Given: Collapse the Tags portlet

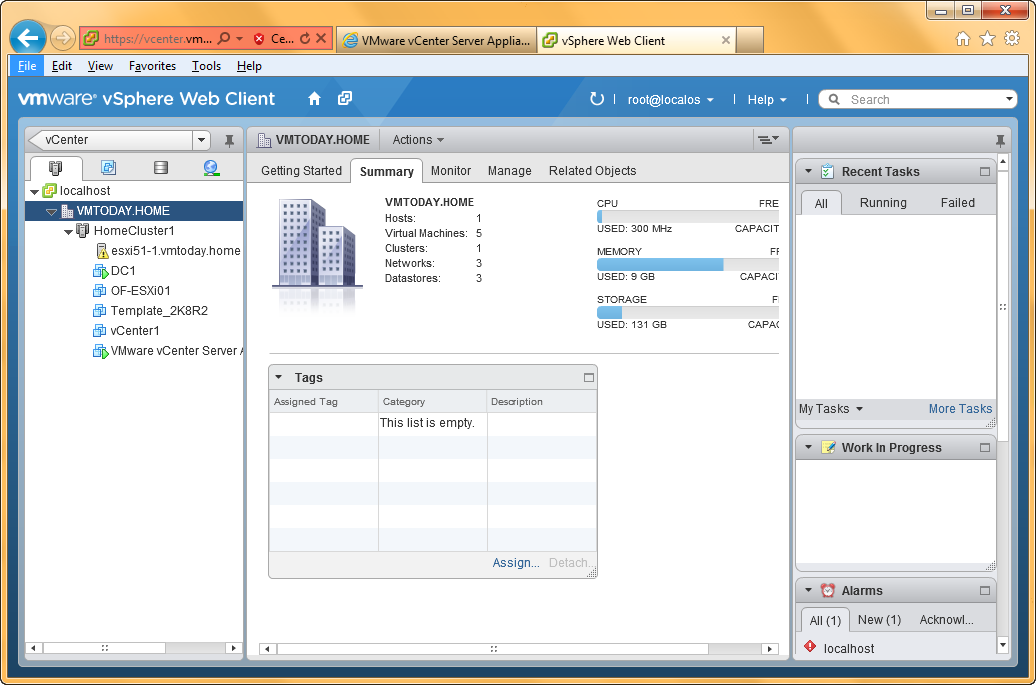Looking at the screenshot, I should coord(279,377).
